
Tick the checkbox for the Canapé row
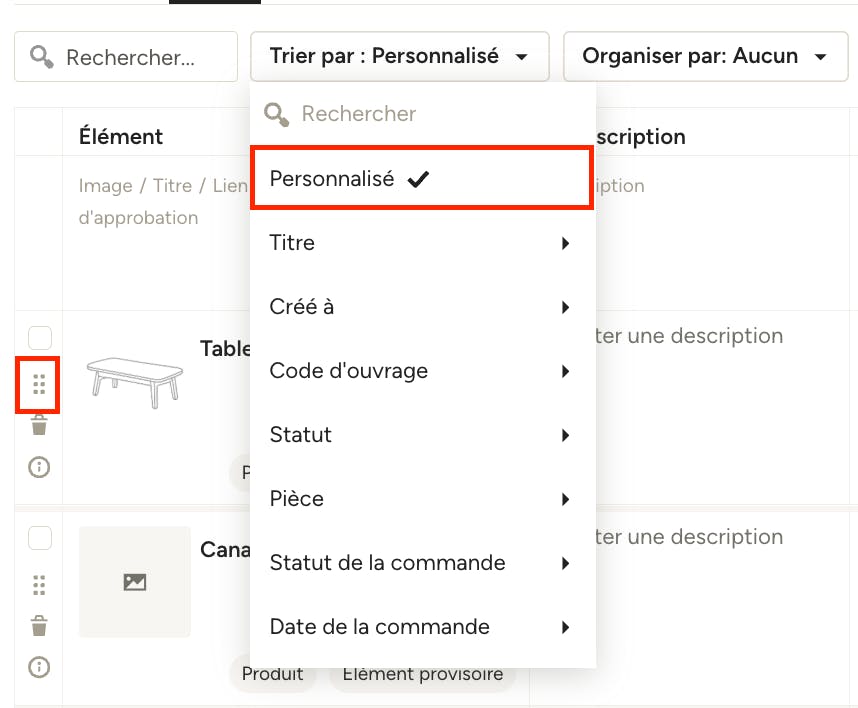(40, 538)
